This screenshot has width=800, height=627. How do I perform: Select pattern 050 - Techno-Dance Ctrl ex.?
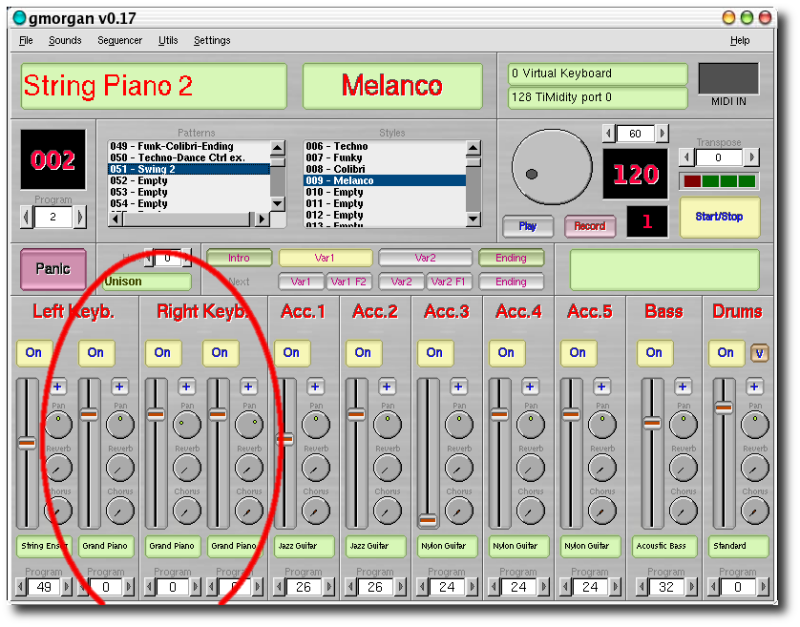pyautogui.click(x=189, y=158)
